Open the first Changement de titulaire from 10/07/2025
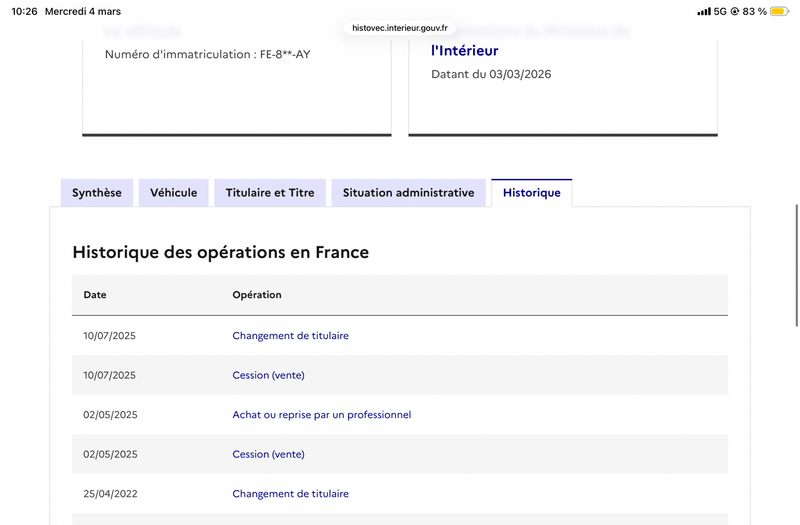Image resolution: width=800 pixels, height=525 pixels. [290, 336]
